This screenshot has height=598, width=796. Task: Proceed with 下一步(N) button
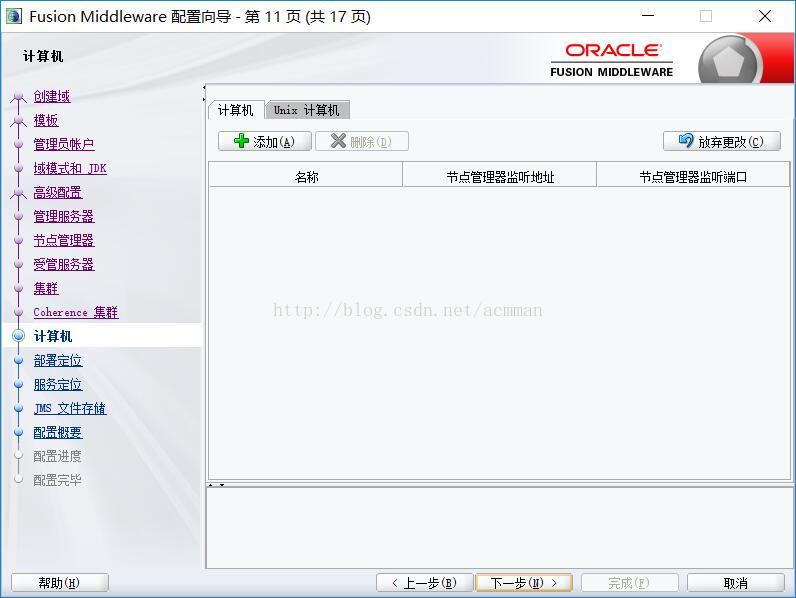524,583
